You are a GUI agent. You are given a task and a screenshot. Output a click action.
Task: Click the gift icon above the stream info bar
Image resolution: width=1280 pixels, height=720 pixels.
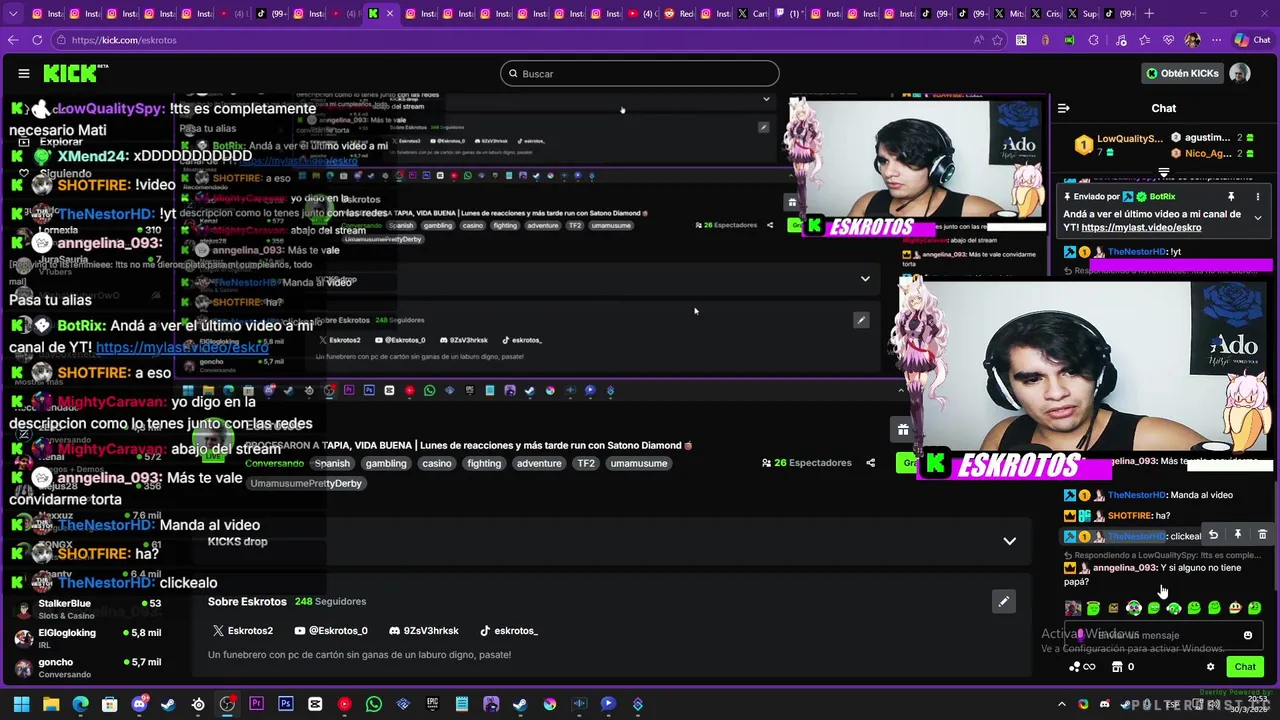pos(903,430)
